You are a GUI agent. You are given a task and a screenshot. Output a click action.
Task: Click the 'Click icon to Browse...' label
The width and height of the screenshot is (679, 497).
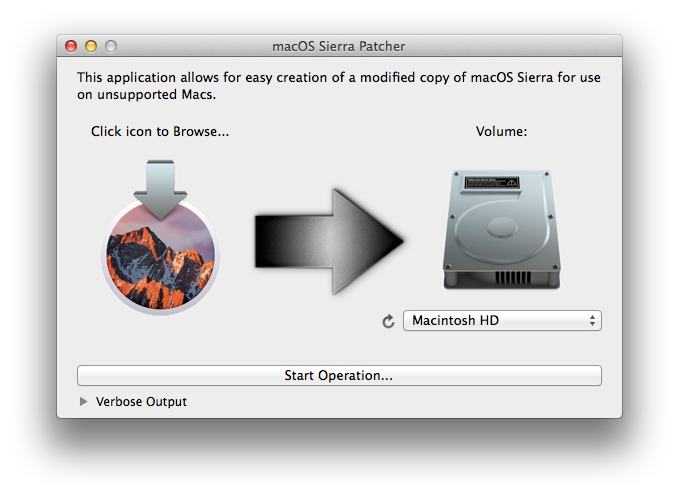160,131
